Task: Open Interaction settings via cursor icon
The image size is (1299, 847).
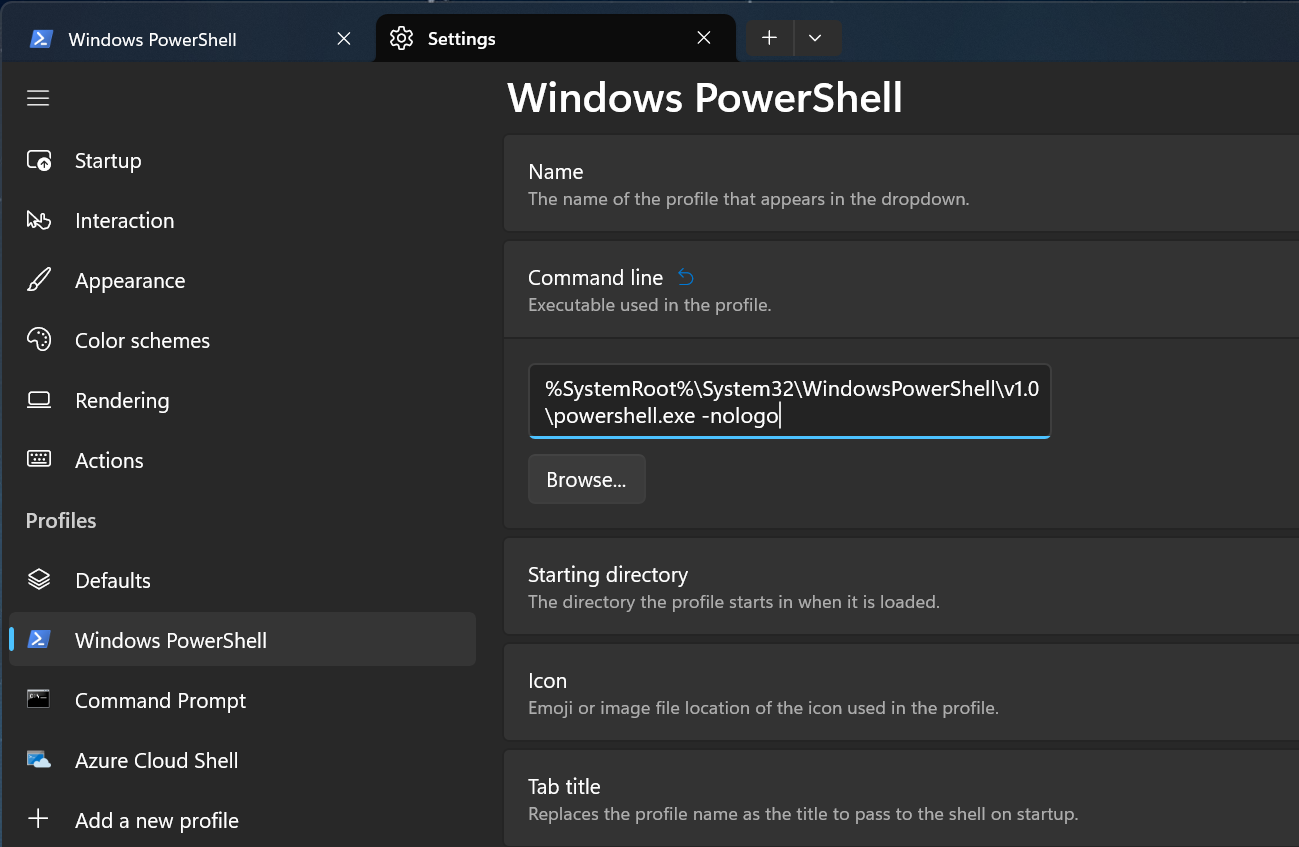Action: 38,220
